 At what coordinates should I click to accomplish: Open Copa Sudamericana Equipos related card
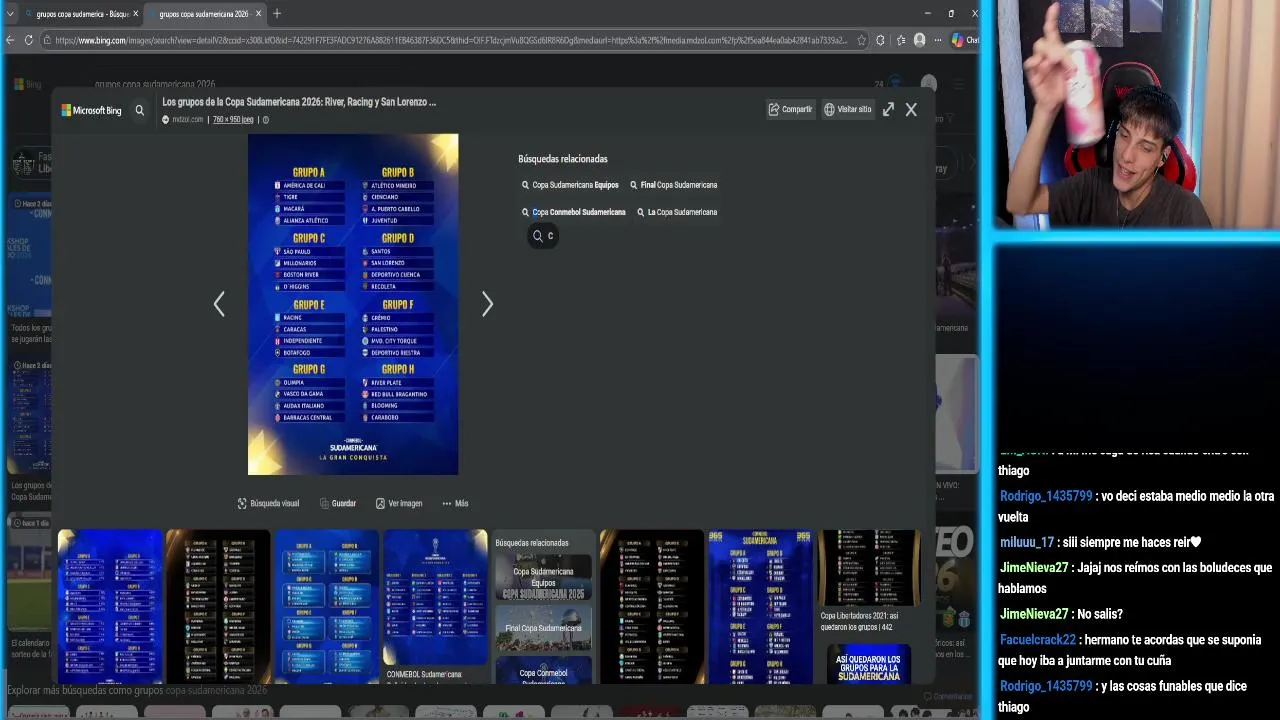click(543, 577)
